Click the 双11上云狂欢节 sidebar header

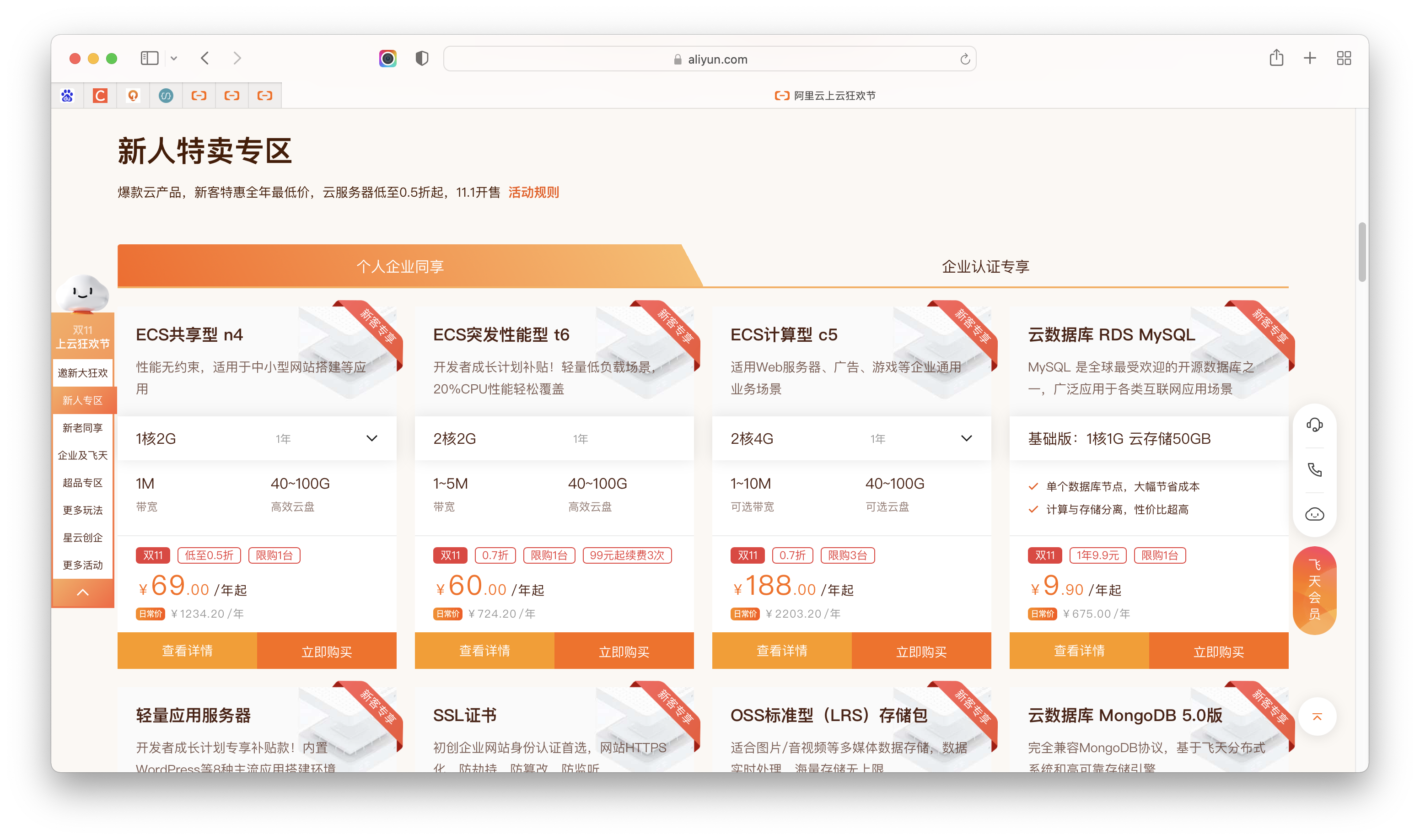[83, 336]
